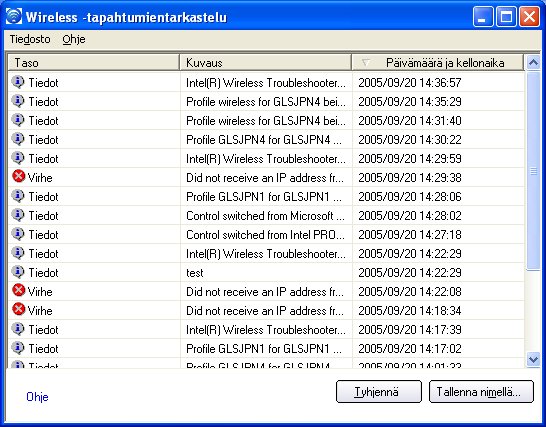Sort by the Taso column header

coord(93,63)
